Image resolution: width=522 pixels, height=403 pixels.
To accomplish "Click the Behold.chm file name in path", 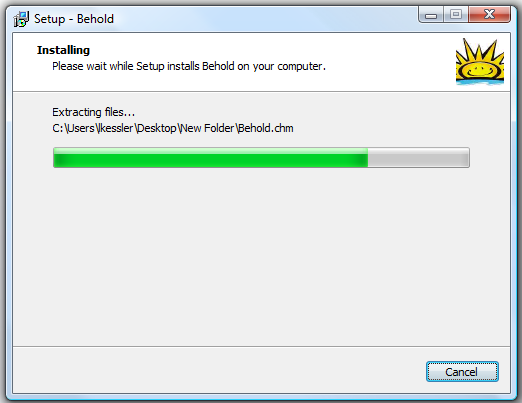I will click(x=266, y=128).
